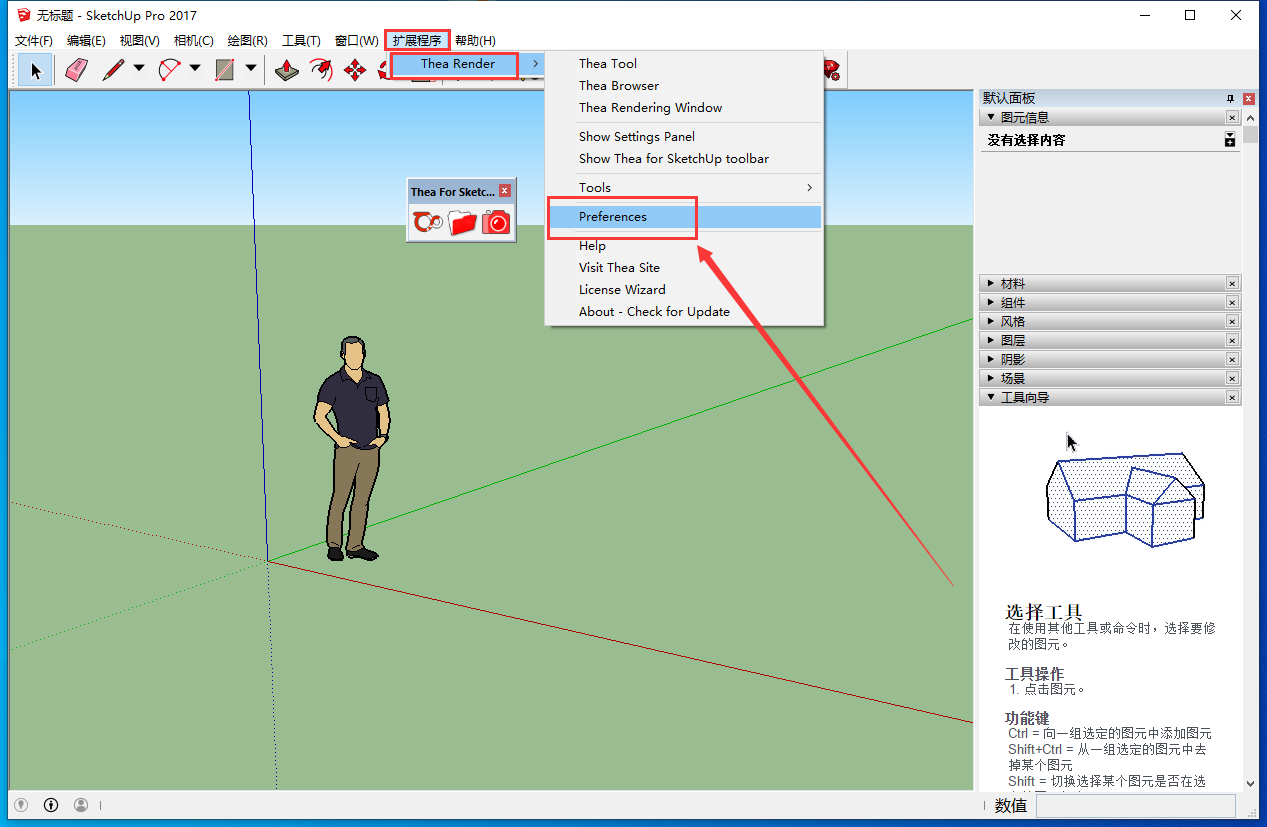Click the house illustration in 工具向导
Image resolution: width=1267 pixels, height=827 pixels.
pyautogui.click(x=1124, y=498)
